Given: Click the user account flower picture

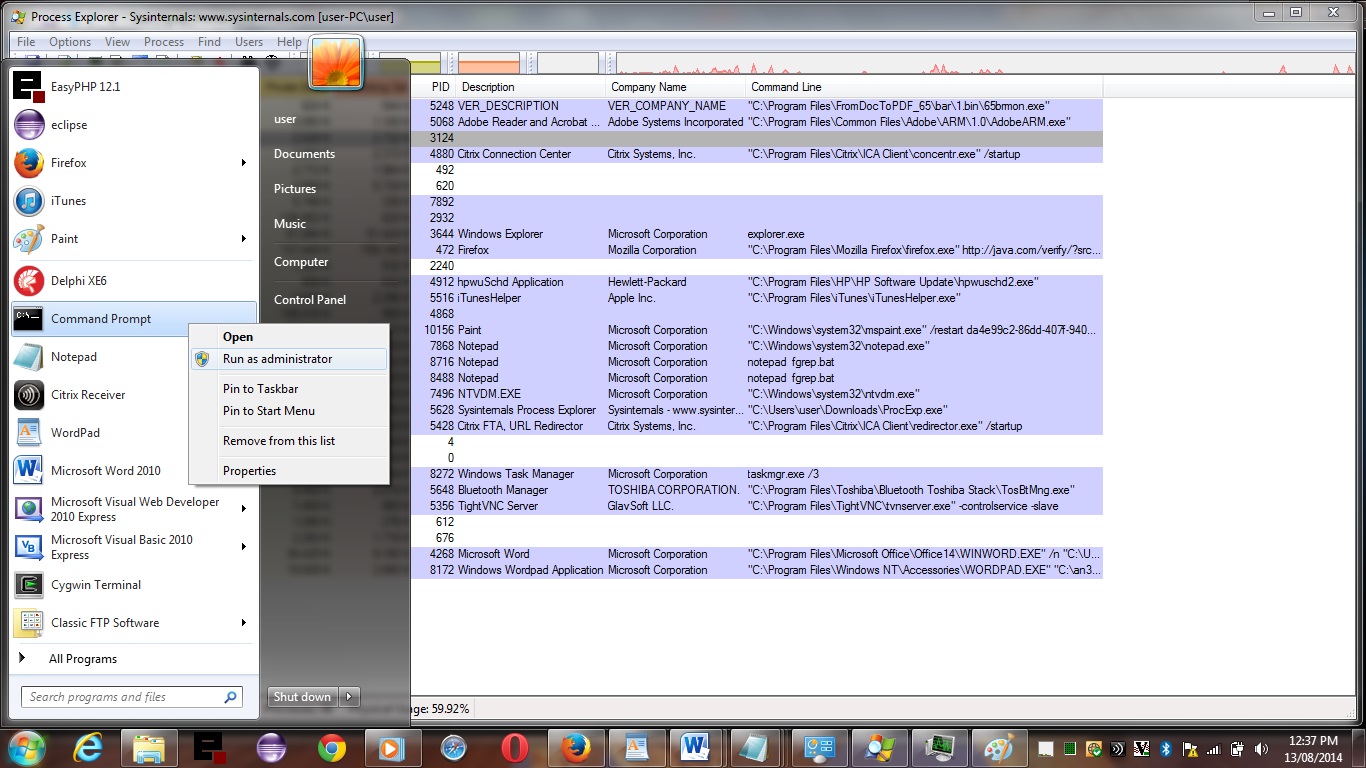Looking at the screenshot, I should click(335, 62).
